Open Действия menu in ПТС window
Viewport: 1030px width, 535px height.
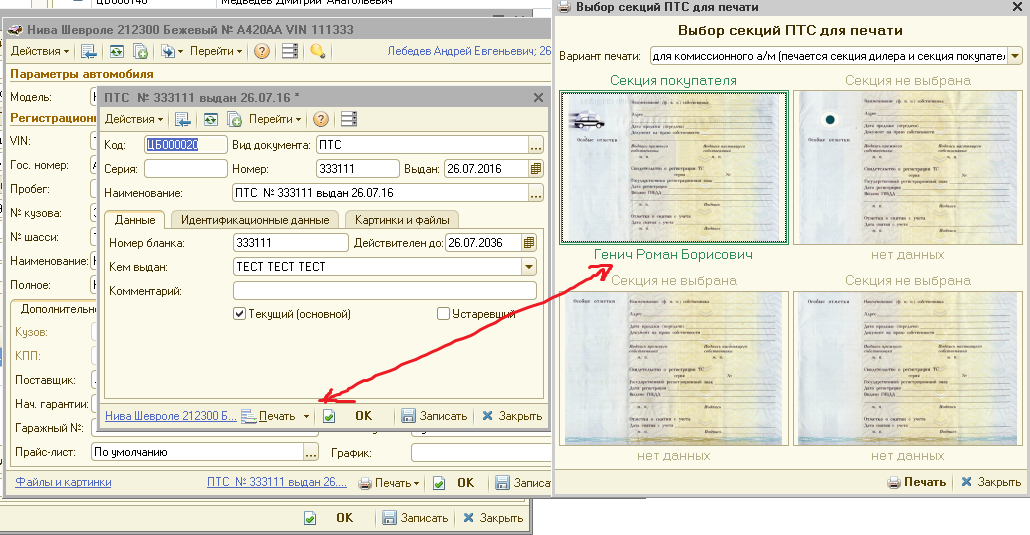tap(134, 119)
